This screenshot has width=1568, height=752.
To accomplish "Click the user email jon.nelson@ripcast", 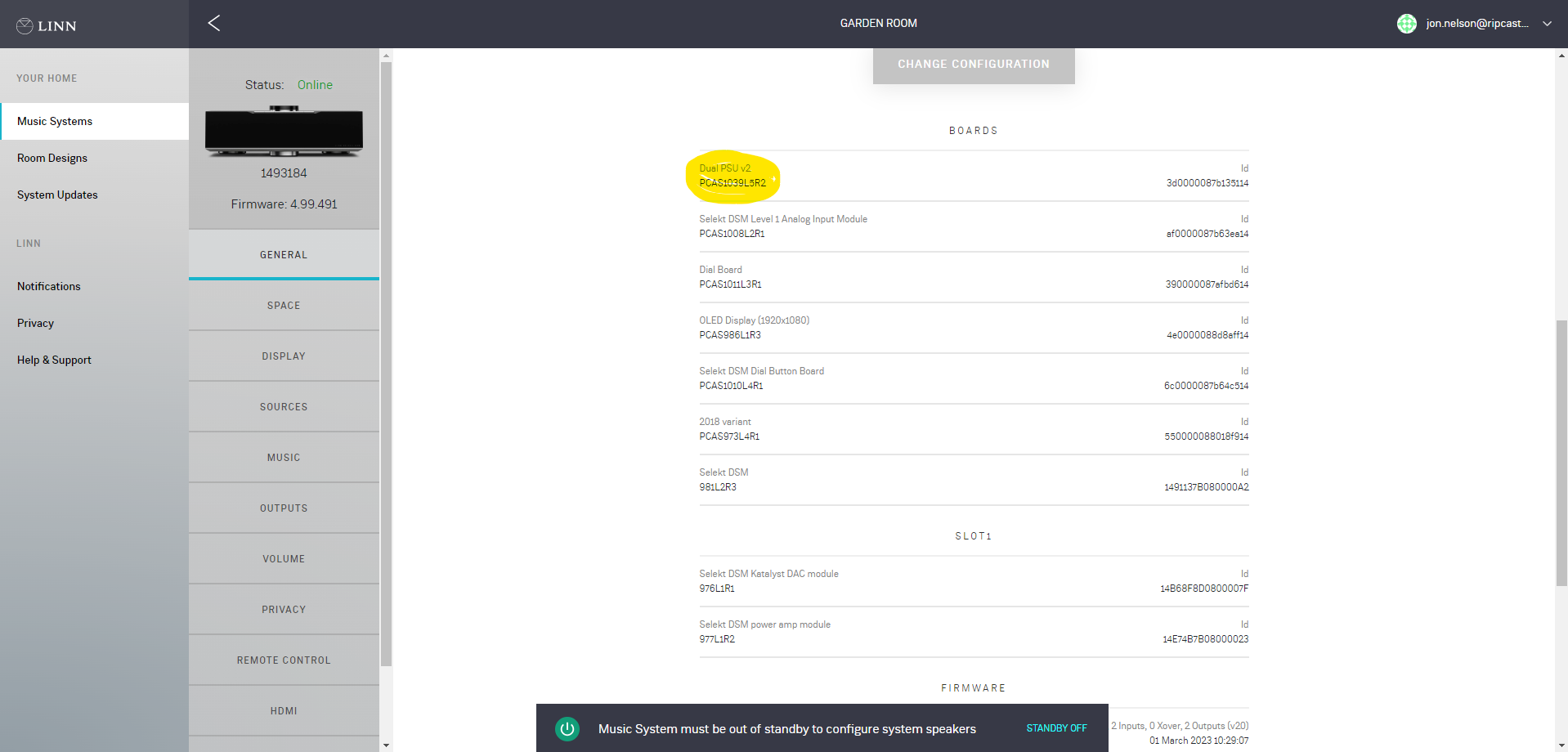I will pos(1476,24).
